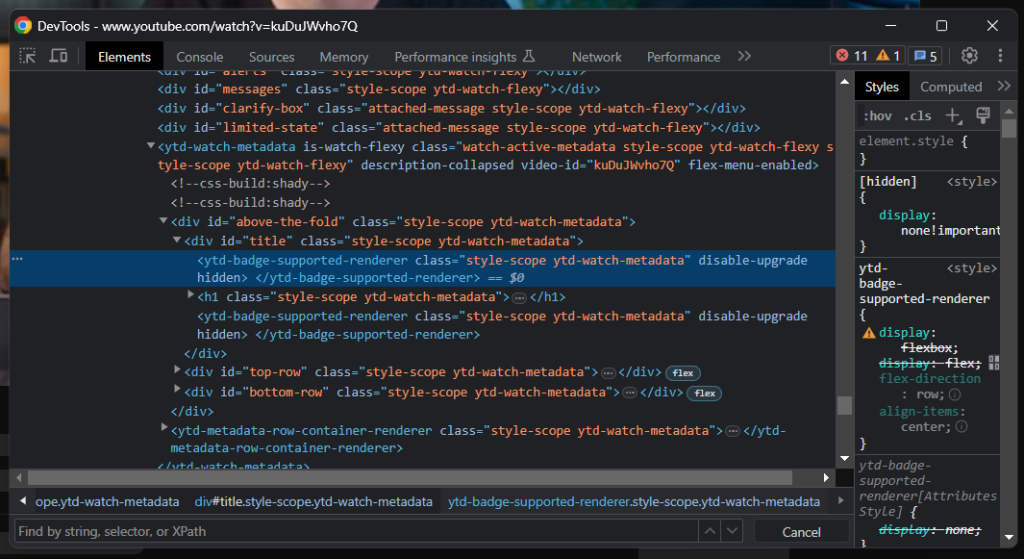The image size is (1024, 559).
Task: Switch to the Console tab
Action: 200,57
